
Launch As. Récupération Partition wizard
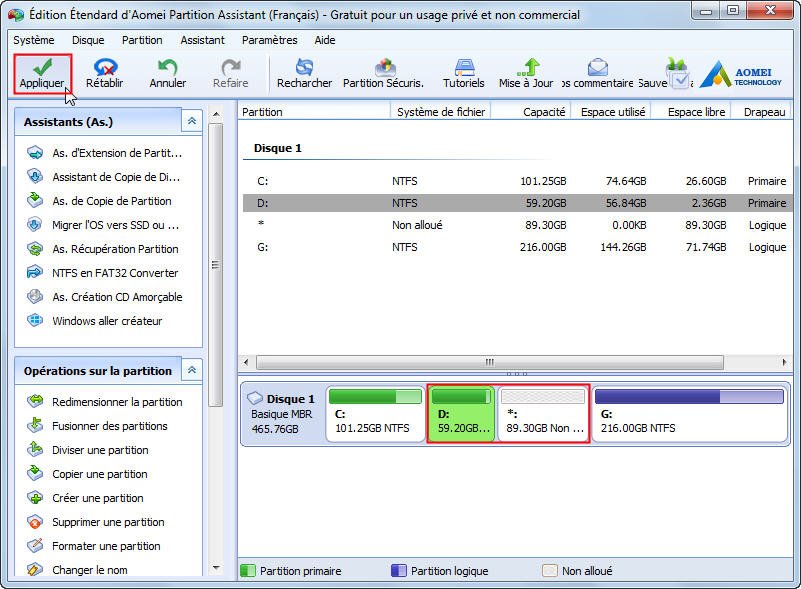tap(103, 249)
